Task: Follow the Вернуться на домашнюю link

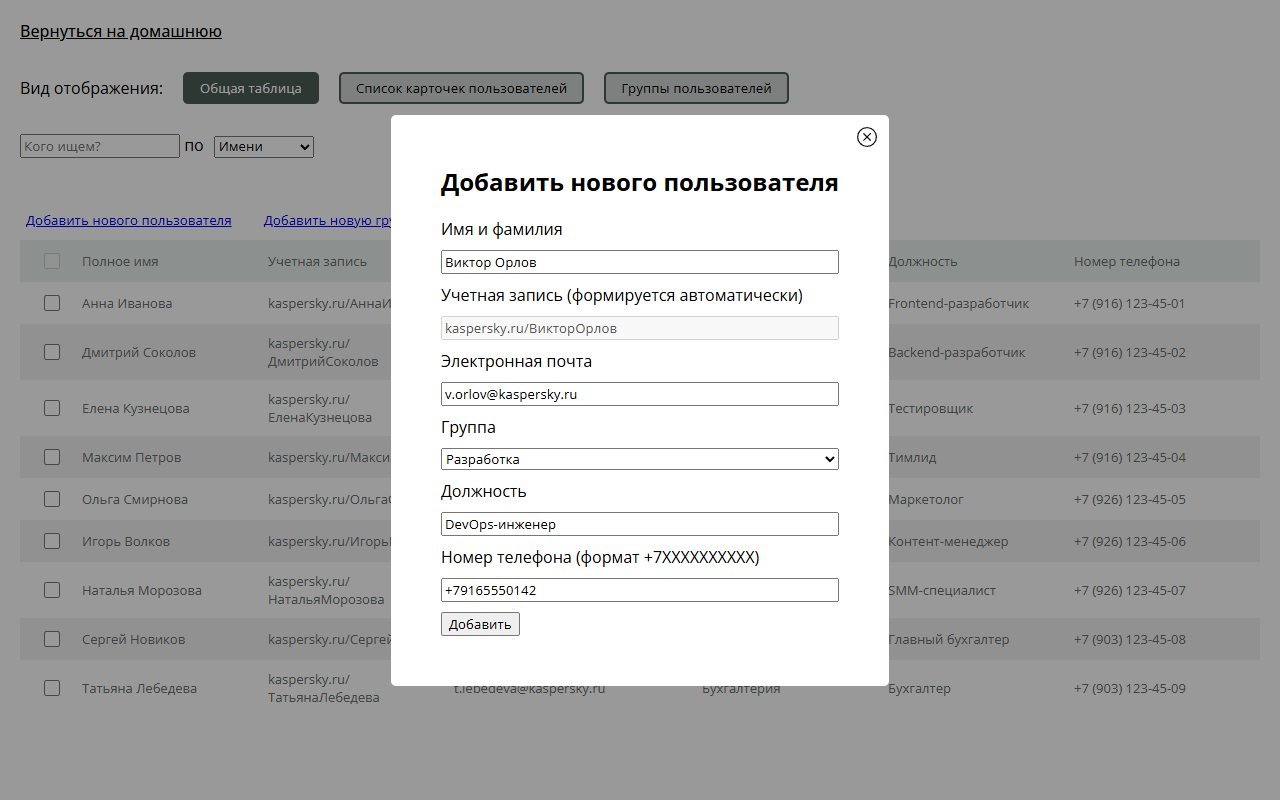Action: click(x=121, y=31)
